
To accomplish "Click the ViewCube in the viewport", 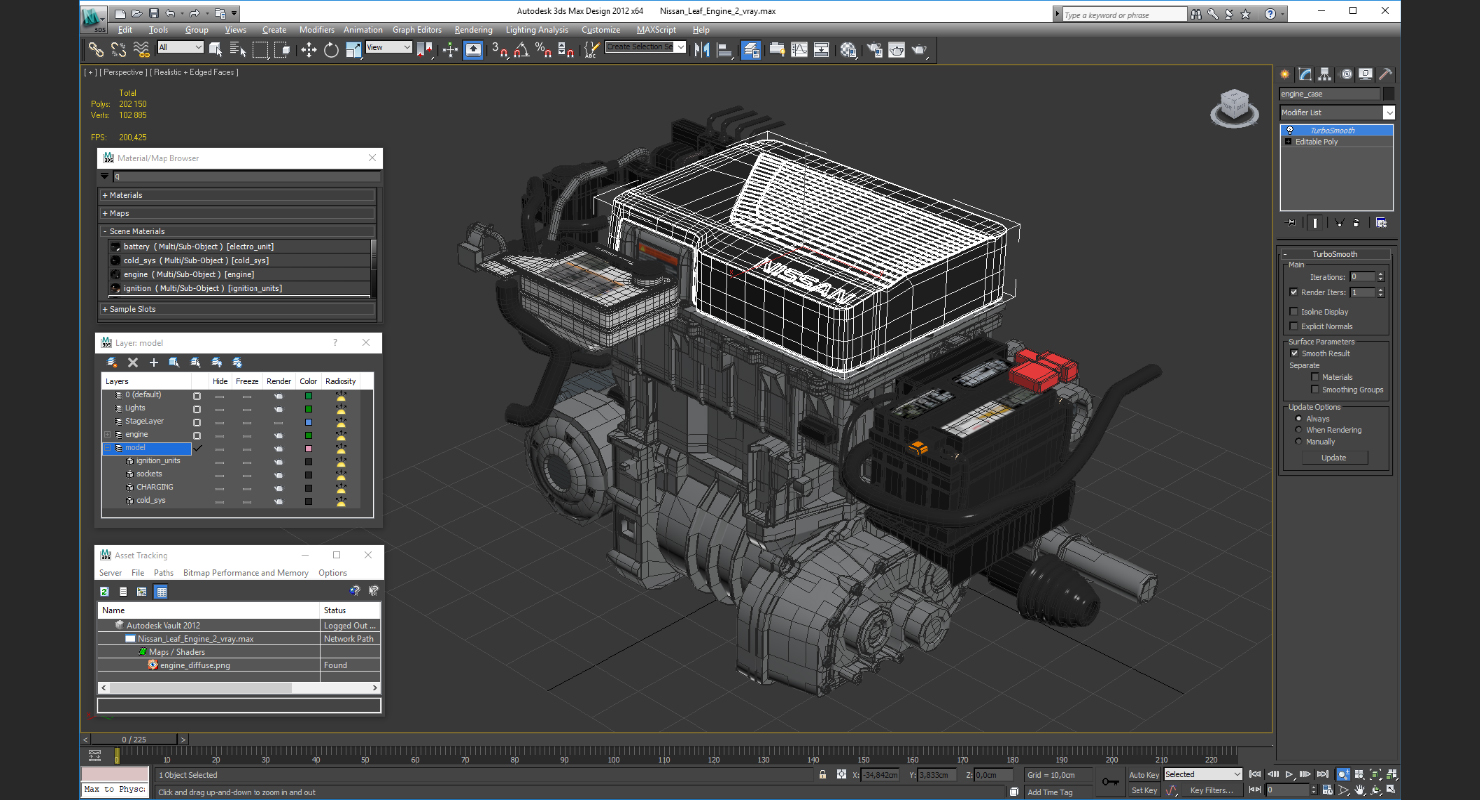I will click(1234, 107).
